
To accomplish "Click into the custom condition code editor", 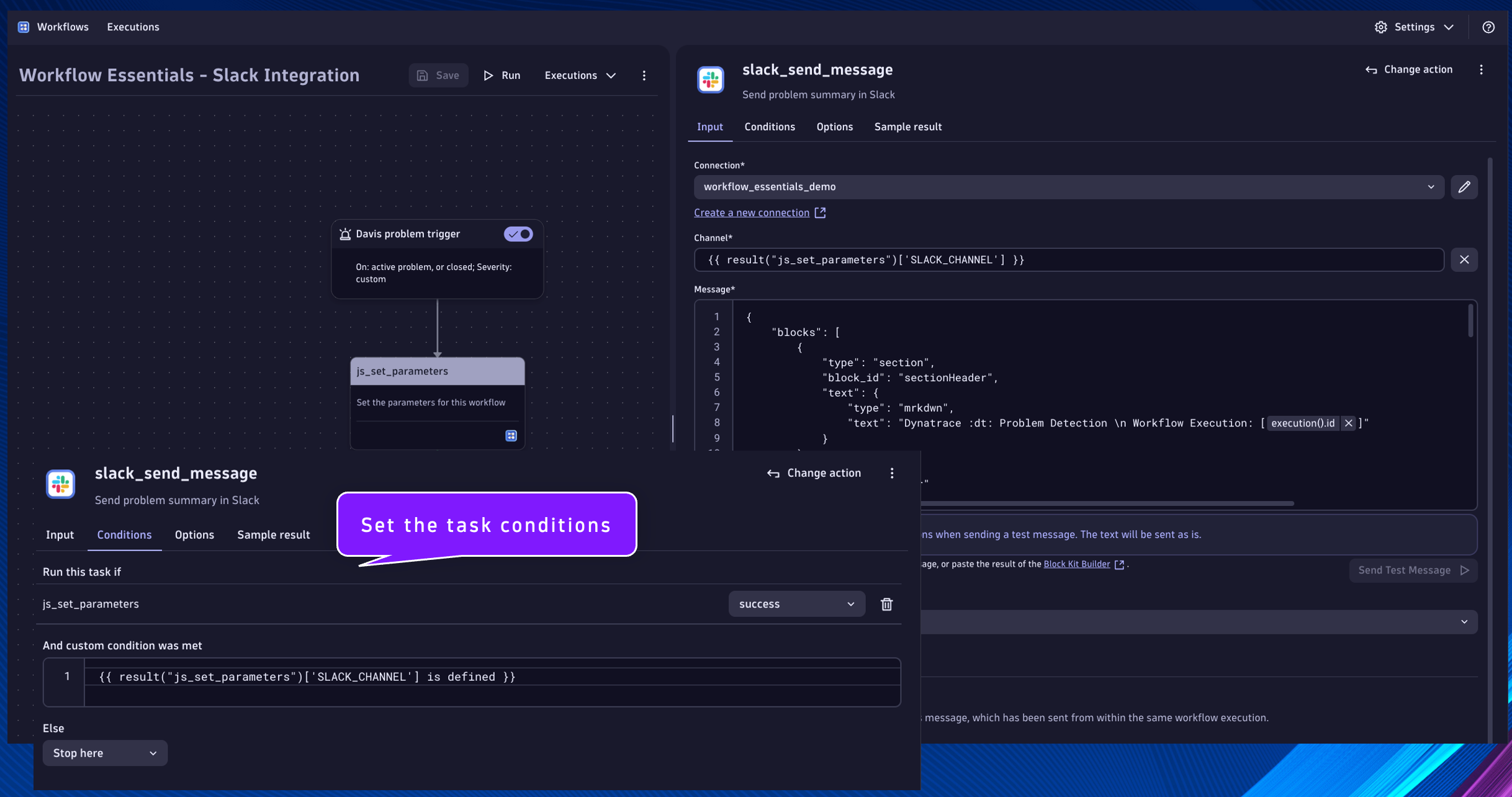I will click(x=472, y=683).
